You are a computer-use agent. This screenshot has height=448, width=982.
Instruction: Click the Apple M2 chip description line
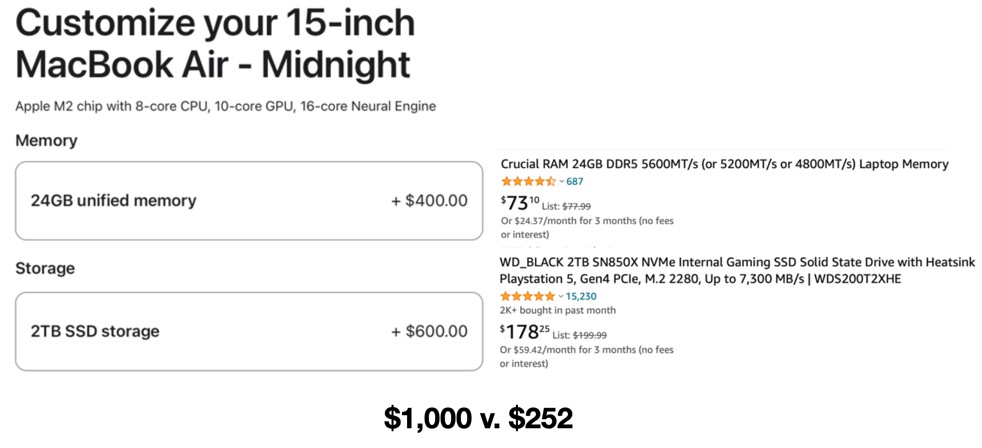[x=225, y=106]
